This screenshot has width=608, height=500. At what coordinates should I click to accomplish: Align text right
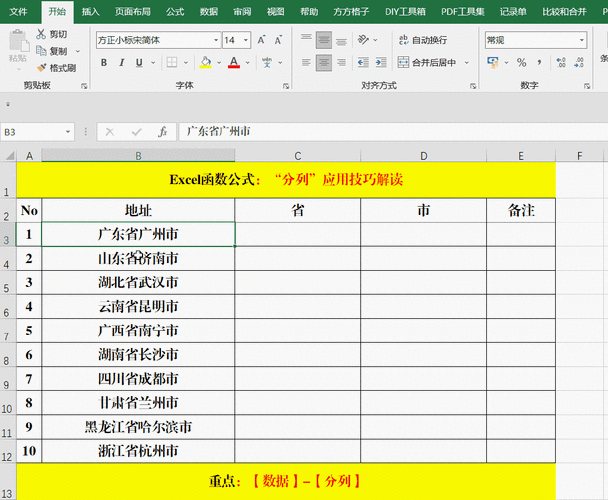click(x=341, y=62)
